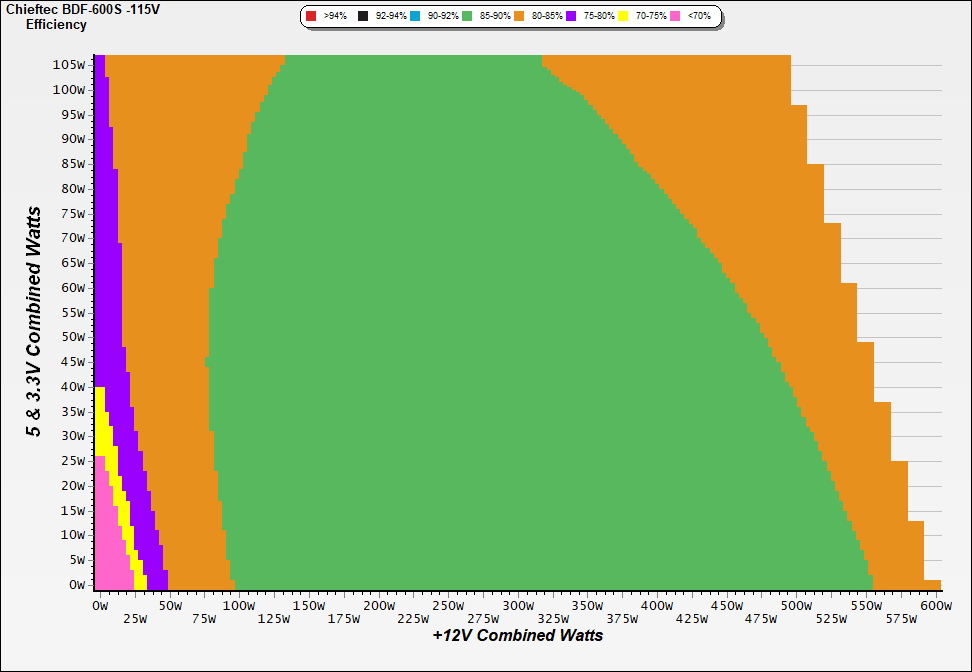The width and height of the screenshot is (972, 672).
Task: Click the 600W label on the horizontal axis
Action: coord(934,606)
